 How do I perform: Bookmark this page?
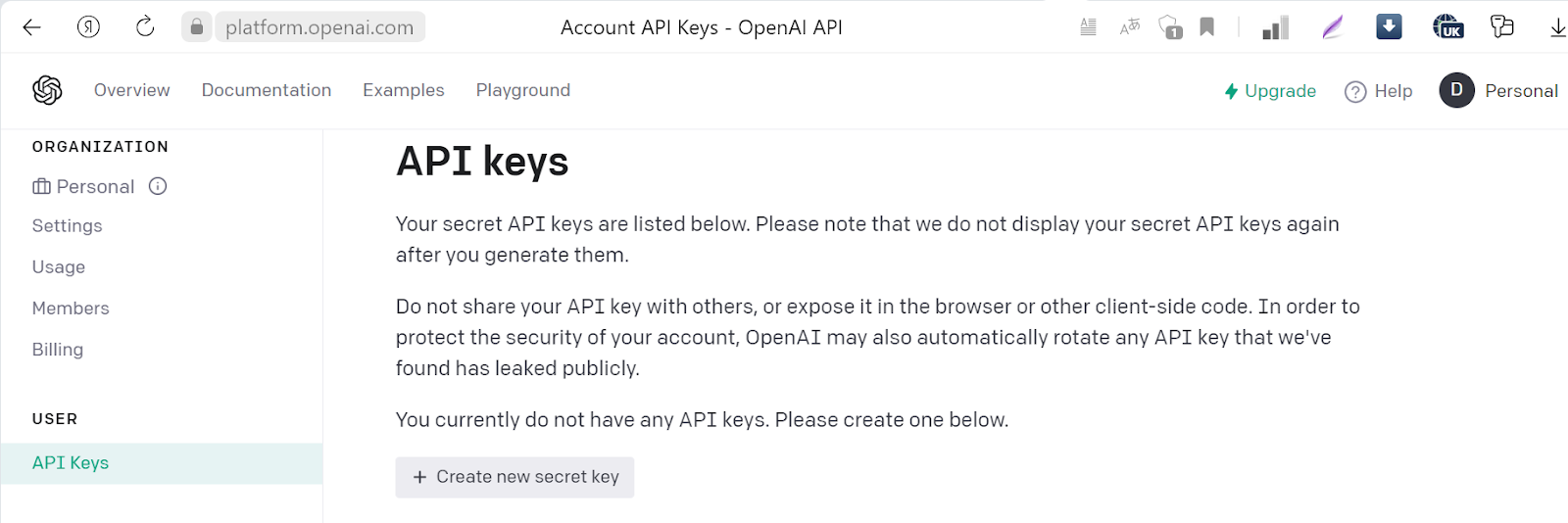click(1207, 27)
